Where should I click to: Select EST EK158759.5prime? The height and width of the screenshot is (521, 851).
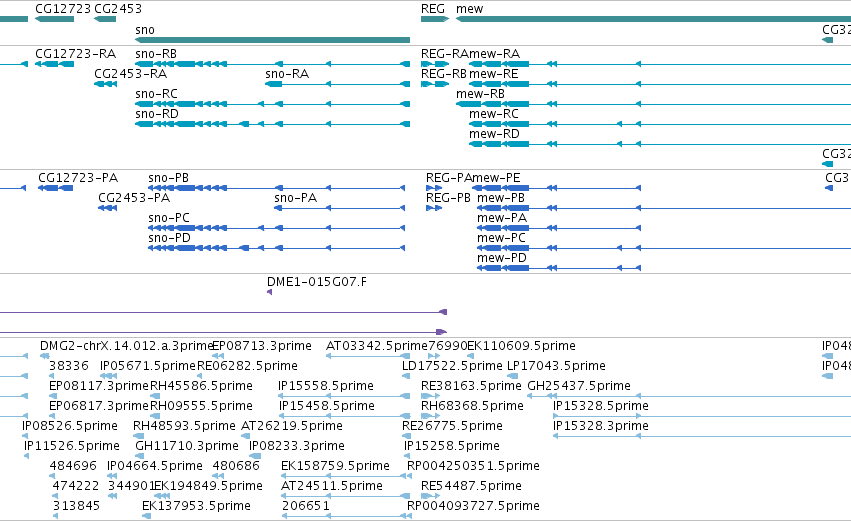tap(344, 476)
